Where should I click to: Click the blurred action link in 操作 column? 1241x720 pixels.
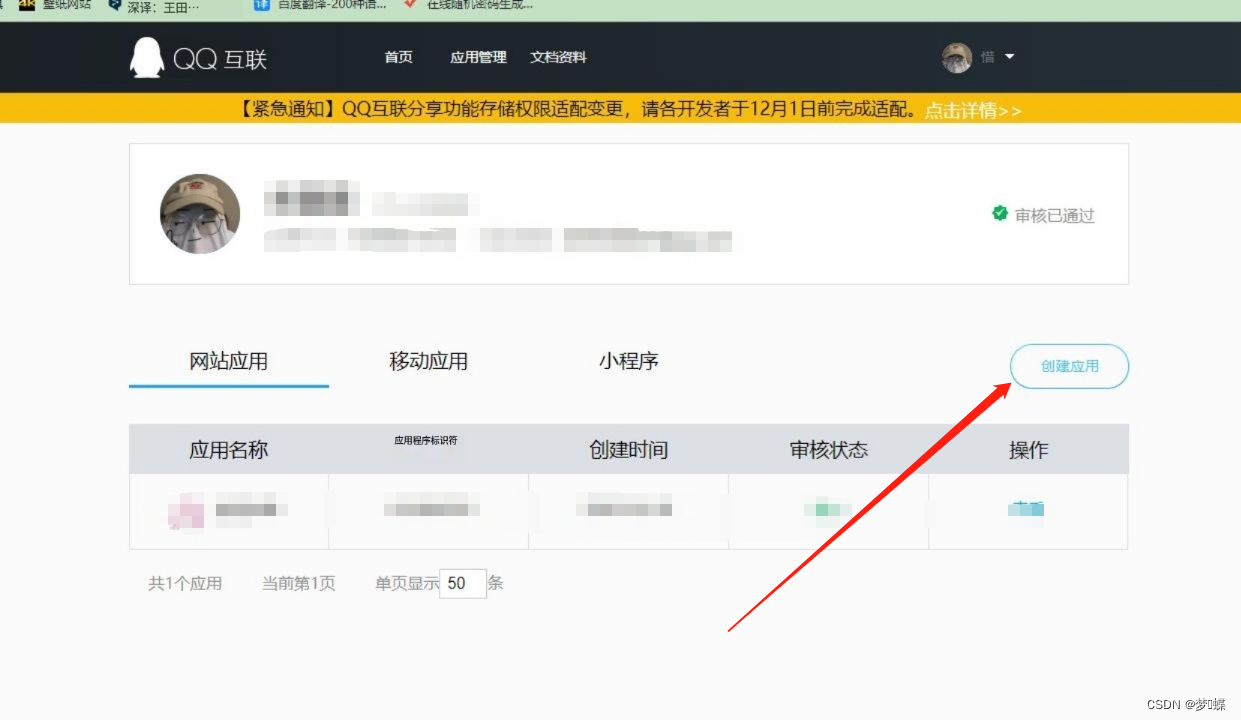pos(1027,510)
